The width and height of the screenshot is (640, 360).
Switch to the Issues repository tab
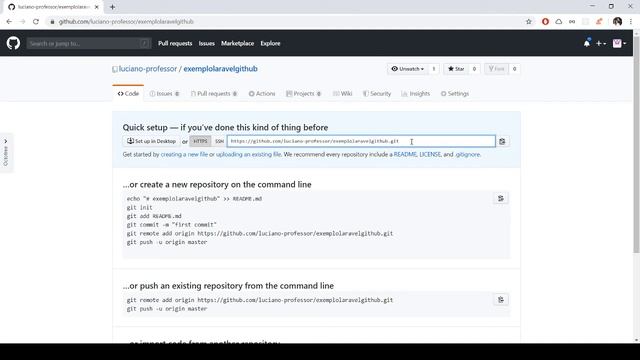coord(164,93)
